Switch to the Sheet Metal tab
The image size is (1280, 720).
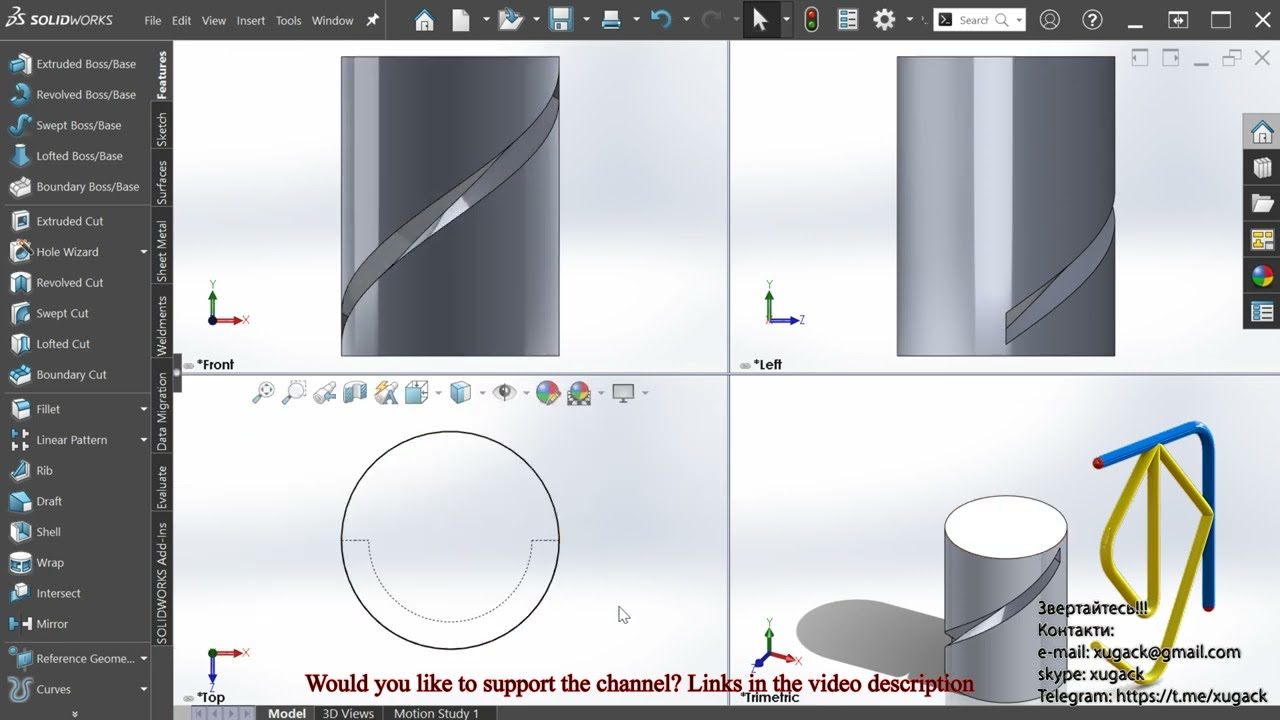[162, 251]
